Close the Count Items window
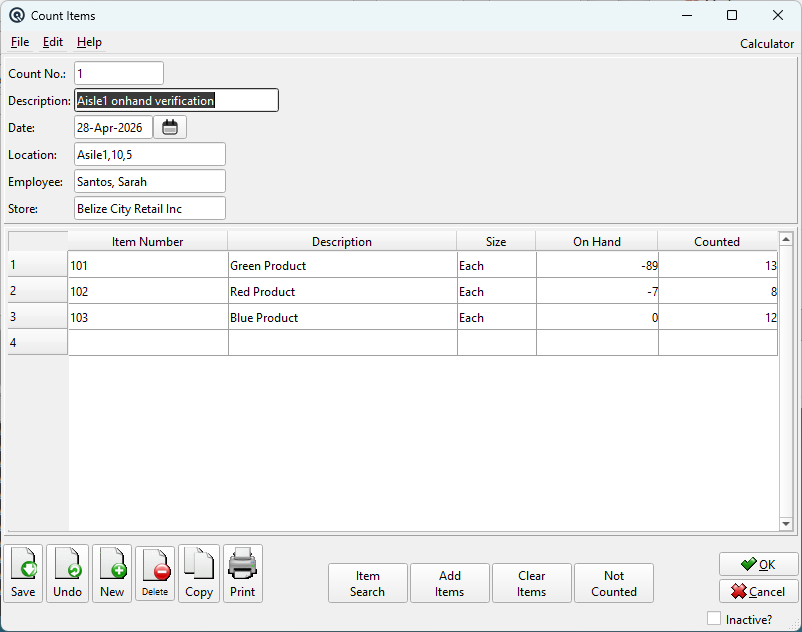The image size is (802, 632). pyautogui.click(x=777, y=15)
